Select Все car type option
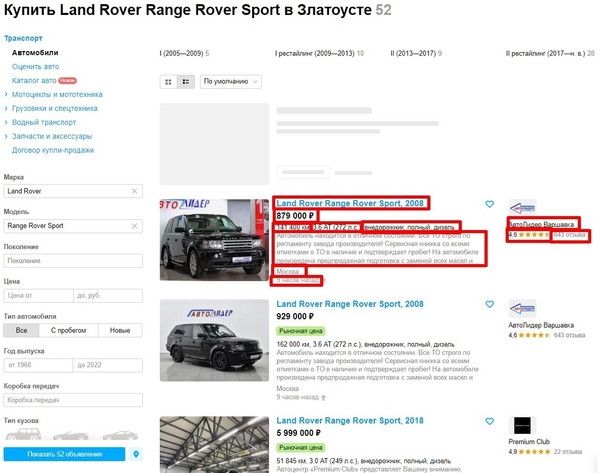This screenshot has width=600, height=473. (x=21, y=330)
